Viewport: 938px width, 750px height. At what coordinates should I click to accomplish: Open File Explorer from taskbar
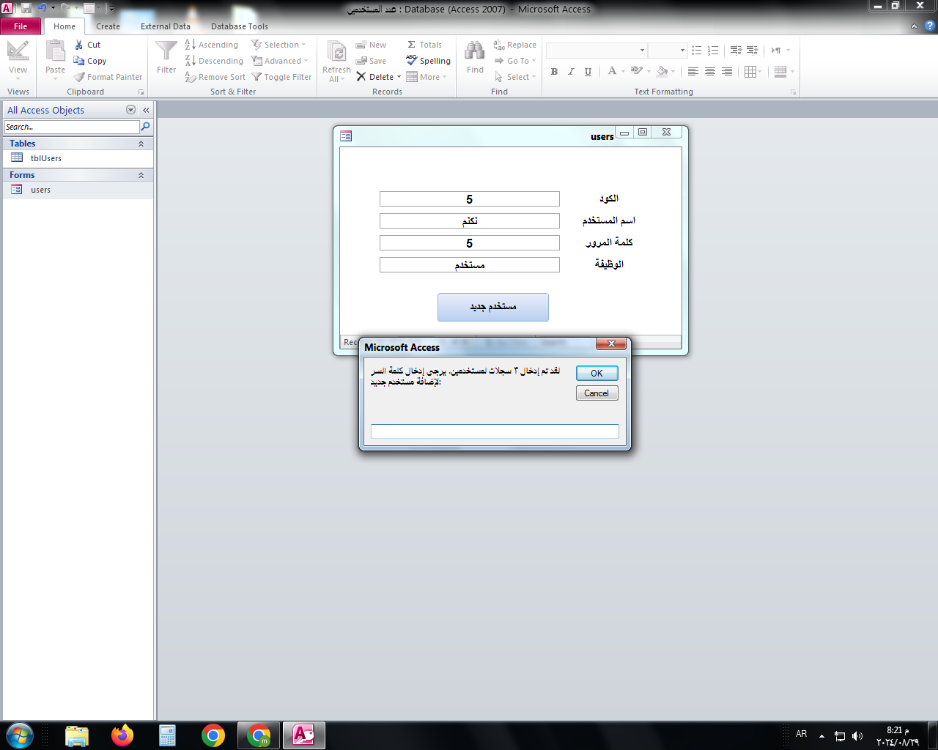[77, 735]
